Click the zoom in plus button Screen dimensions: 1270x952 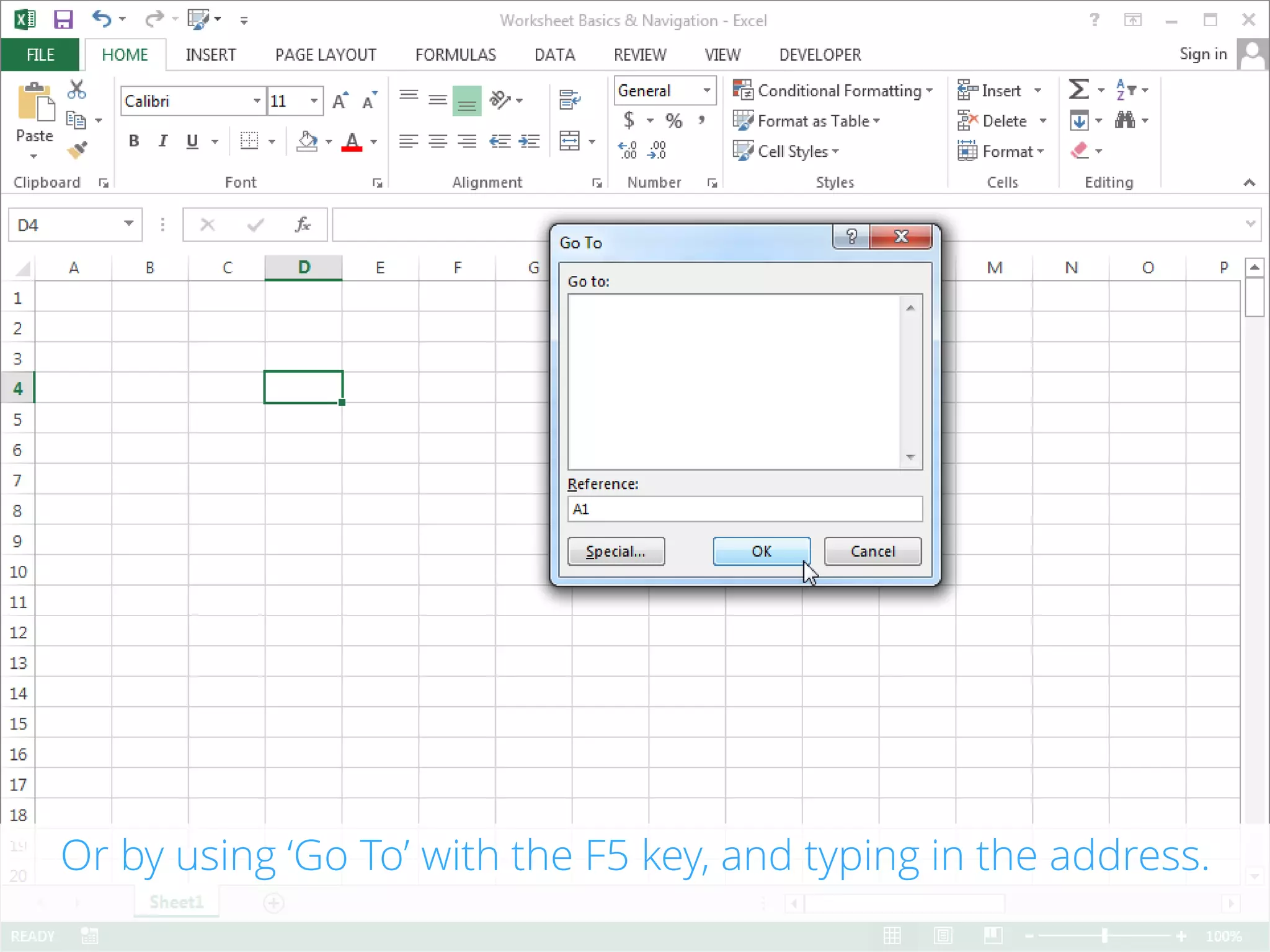pos(1181,936)
